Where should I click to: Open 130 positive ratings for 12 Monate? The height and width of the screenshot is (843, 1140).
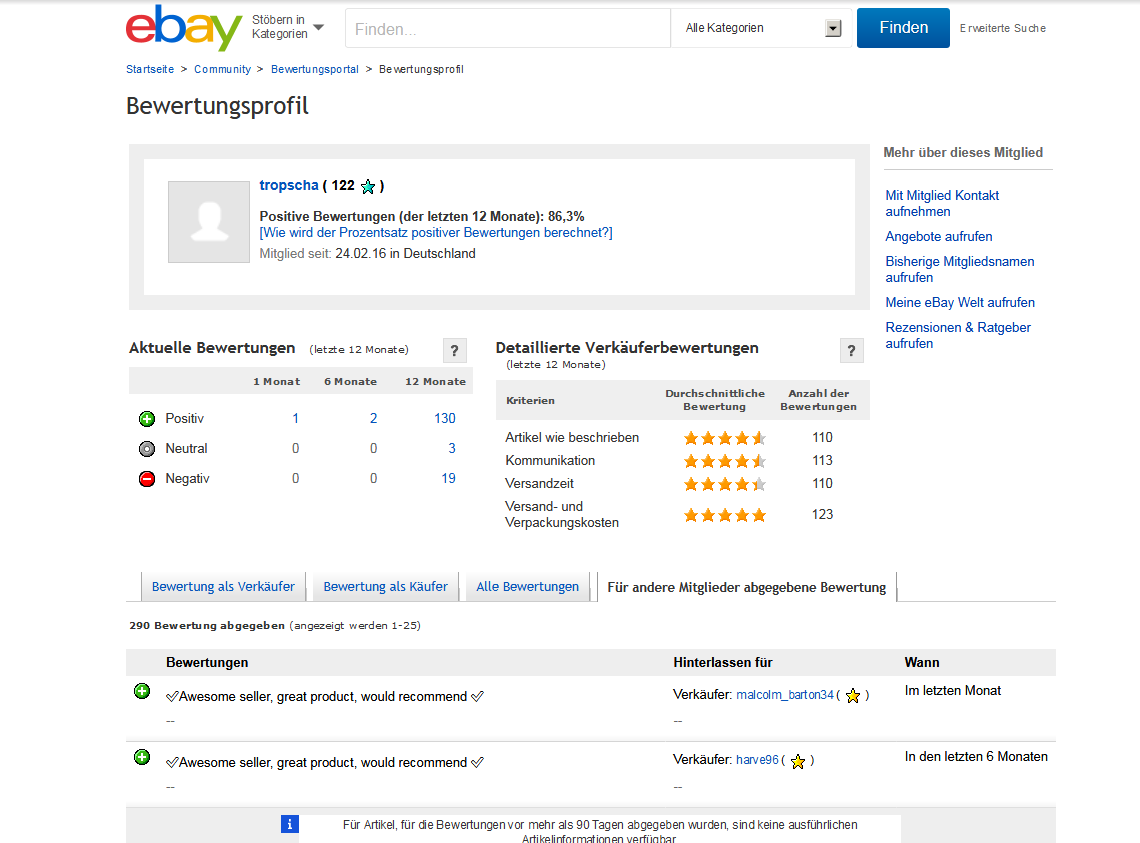click(x=445, y=419)
